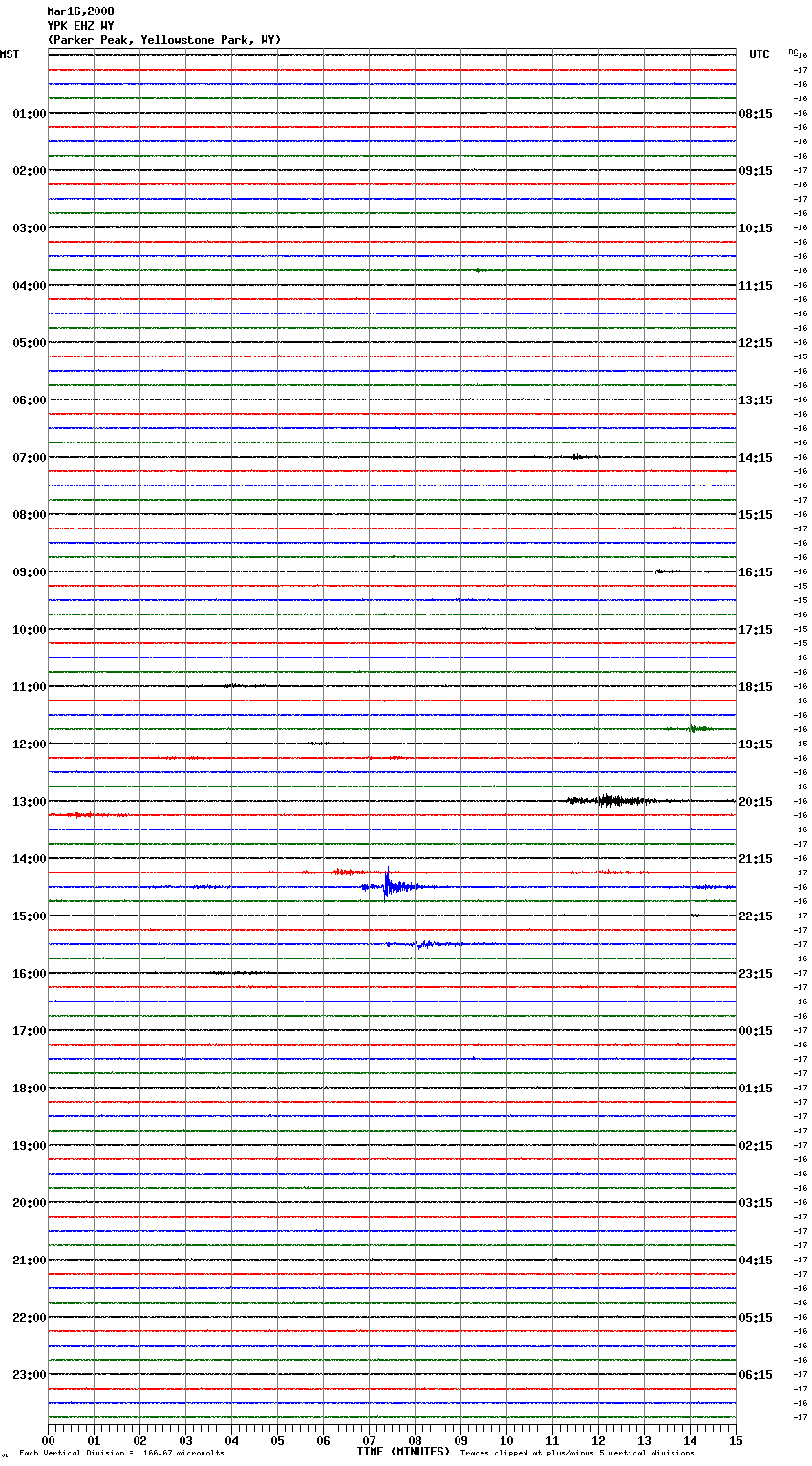Select the 02:00 MST time label

[x=30, y=171]
